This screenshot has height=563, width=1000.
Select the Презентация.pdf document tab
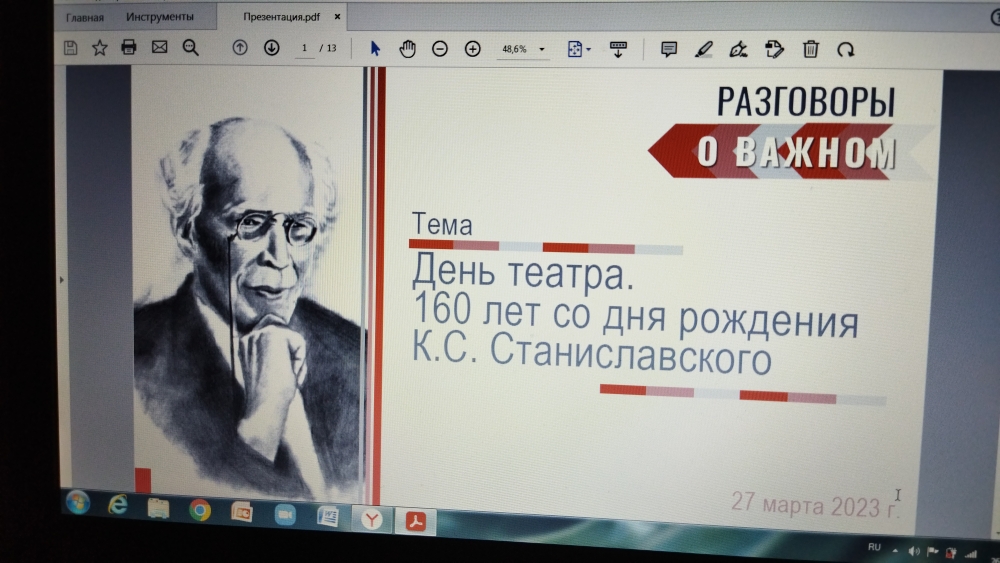(x=281, y=17)
